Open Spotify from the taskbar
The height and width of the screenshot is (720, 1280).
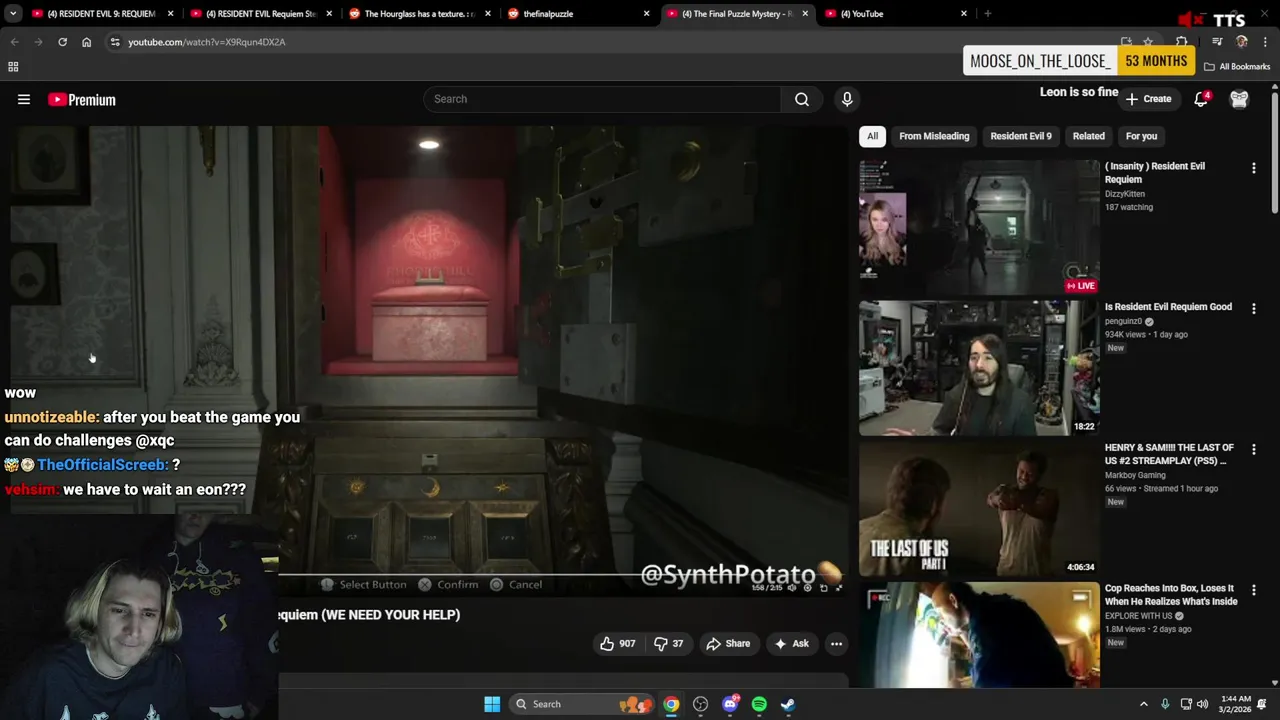(x=759, y=704)
